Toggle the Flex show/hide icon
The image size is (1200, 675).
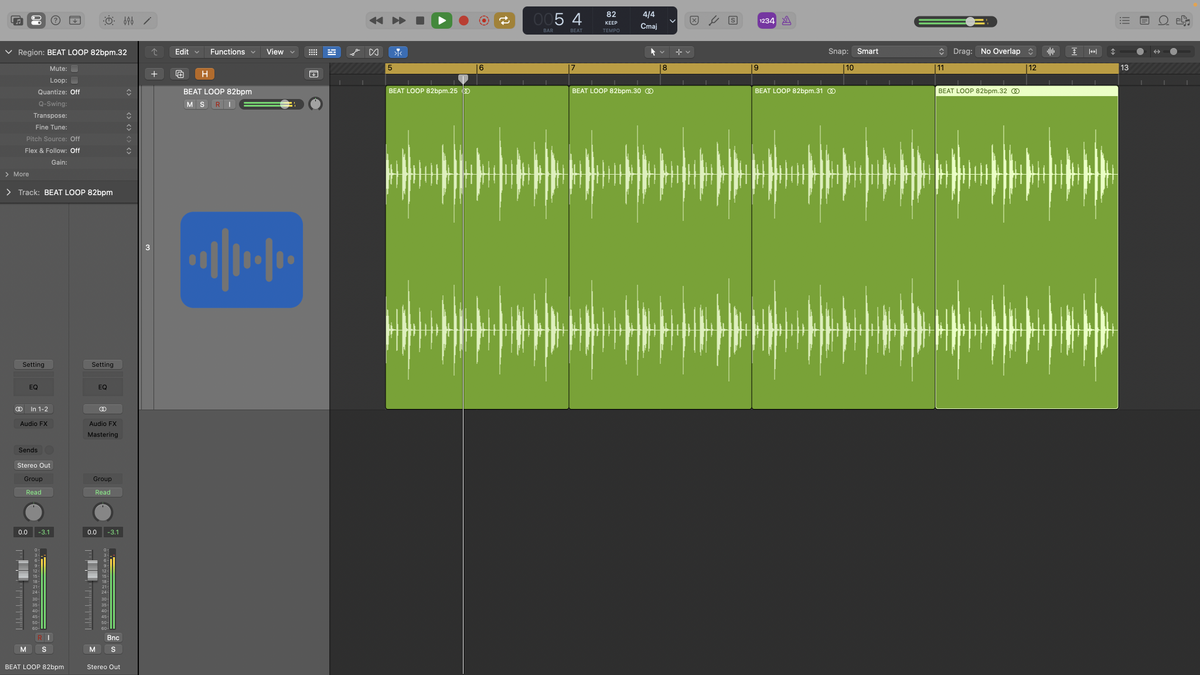point(374,52)
